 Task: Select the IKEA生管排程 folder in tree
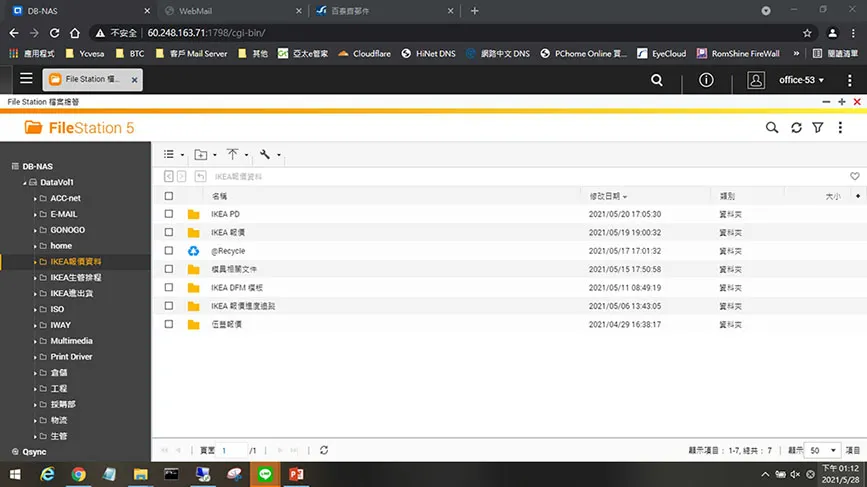[76, 277]
